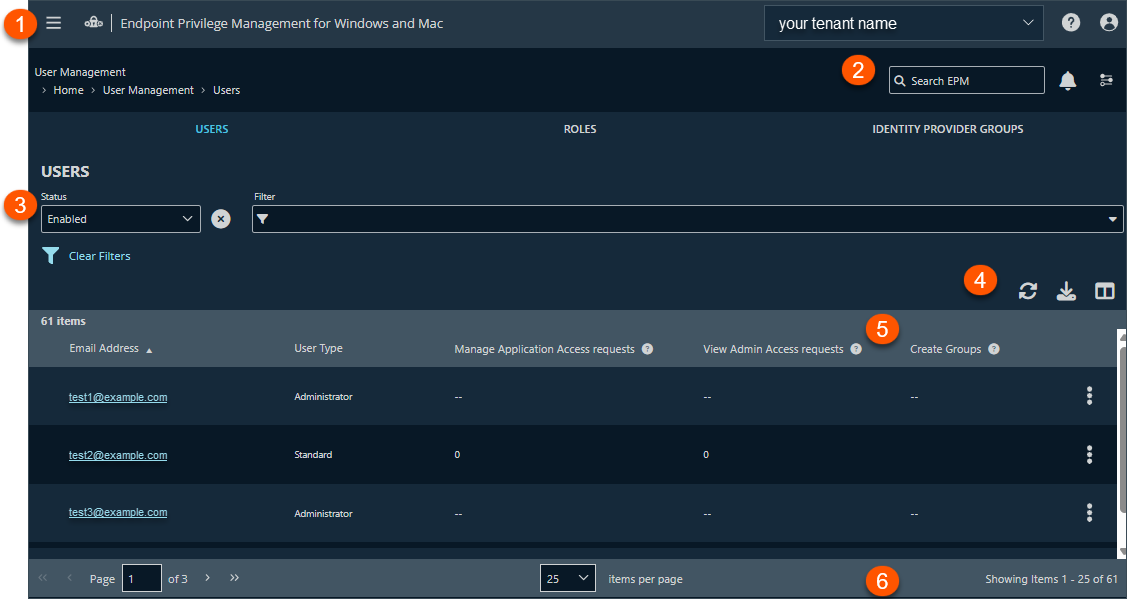Click the Filter input field
Image resolution: width=1127 pixels, height=599 pixels.
click(x=687, y=219)
